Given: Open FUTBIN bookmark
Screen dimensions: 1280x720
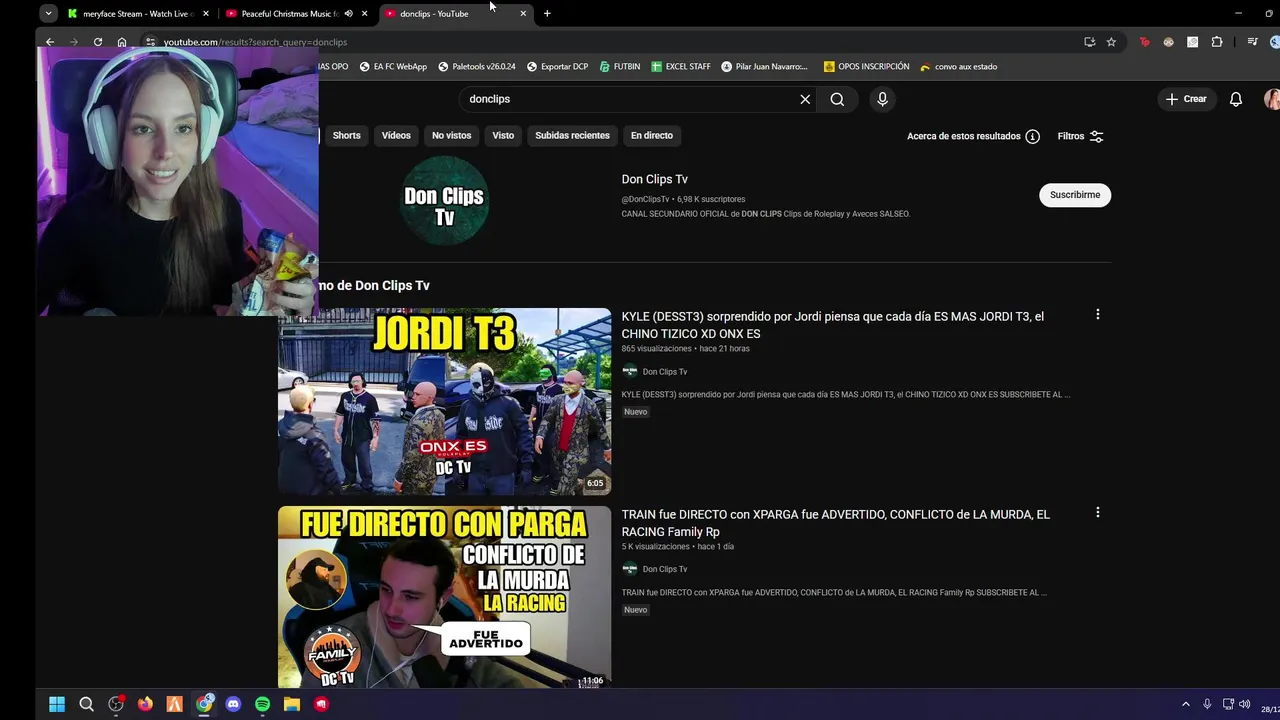Looking at the screenshot, I should [620, 67].
